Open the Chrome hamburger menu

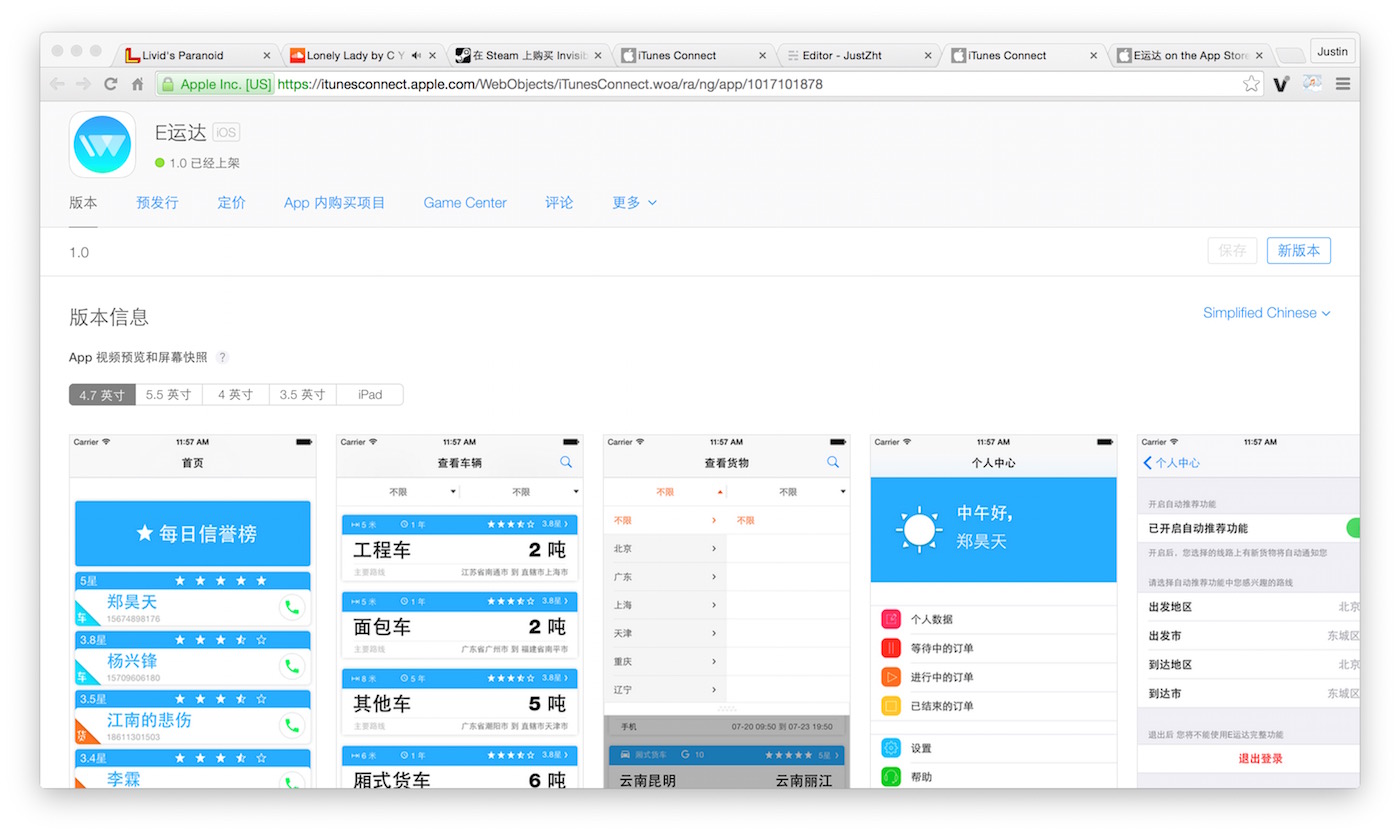point(1343,84)
